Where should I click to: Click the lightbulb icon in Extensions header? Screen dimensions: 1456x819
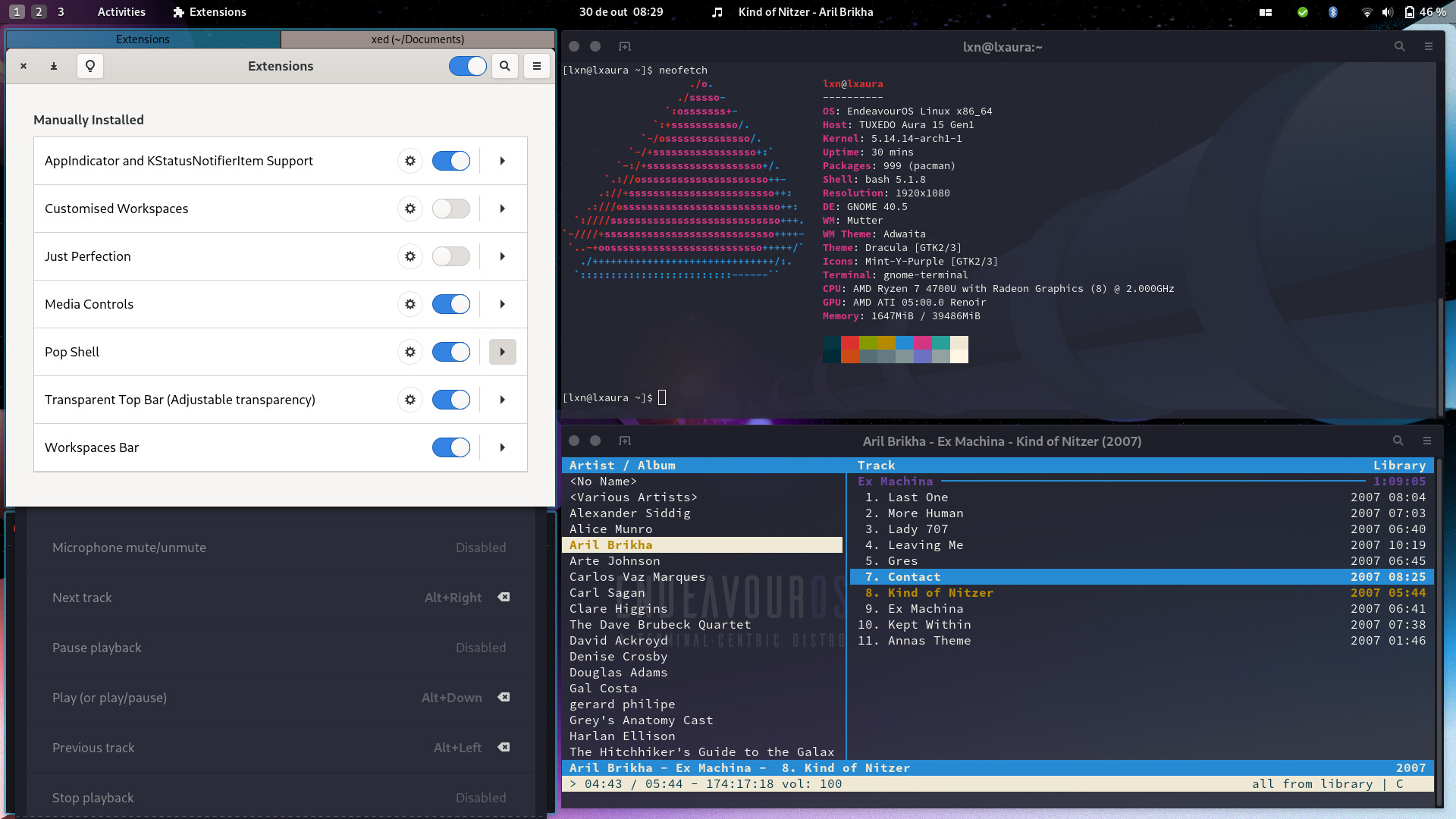(89, 66)
